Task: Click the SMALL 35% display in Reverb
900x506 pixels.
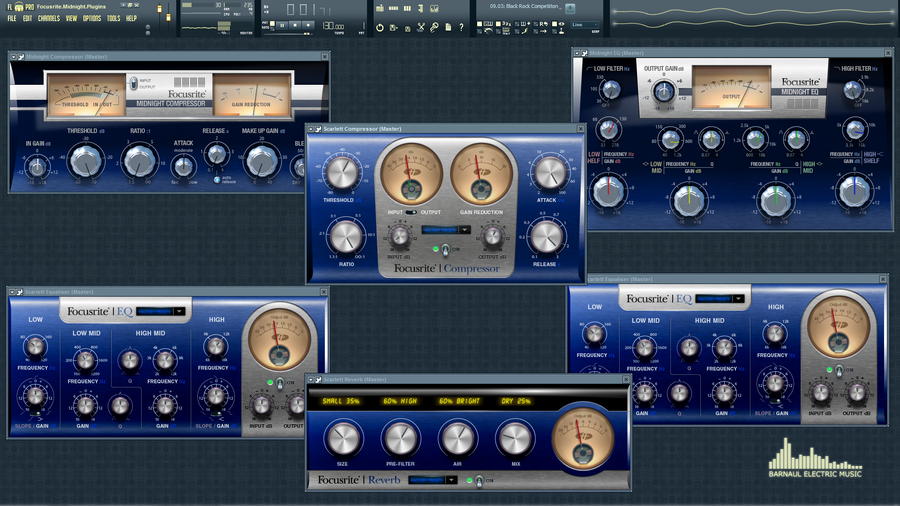Action: pos(341,401)
